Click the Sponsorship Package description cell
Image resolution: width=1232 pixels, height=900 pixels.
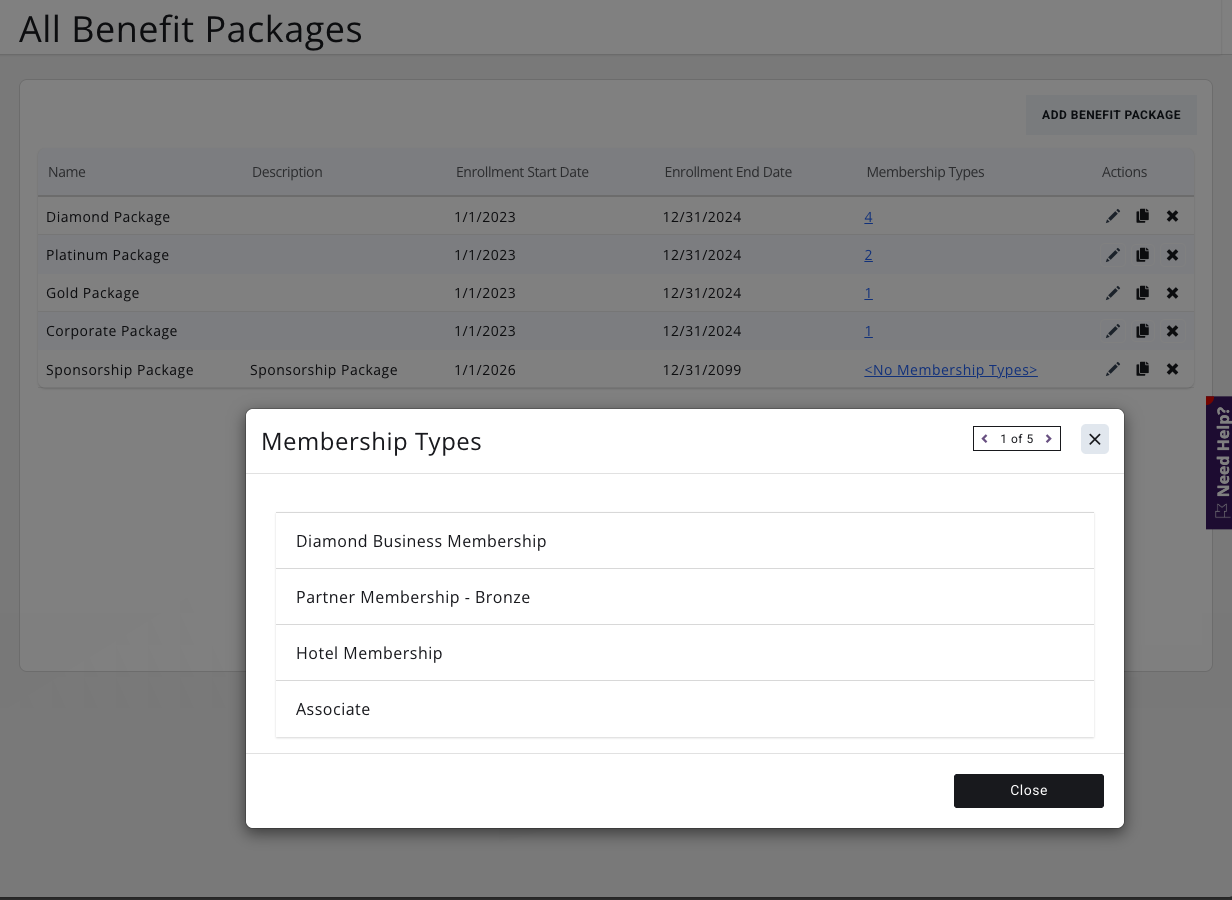pyautogui.click(x=324, y=370)
